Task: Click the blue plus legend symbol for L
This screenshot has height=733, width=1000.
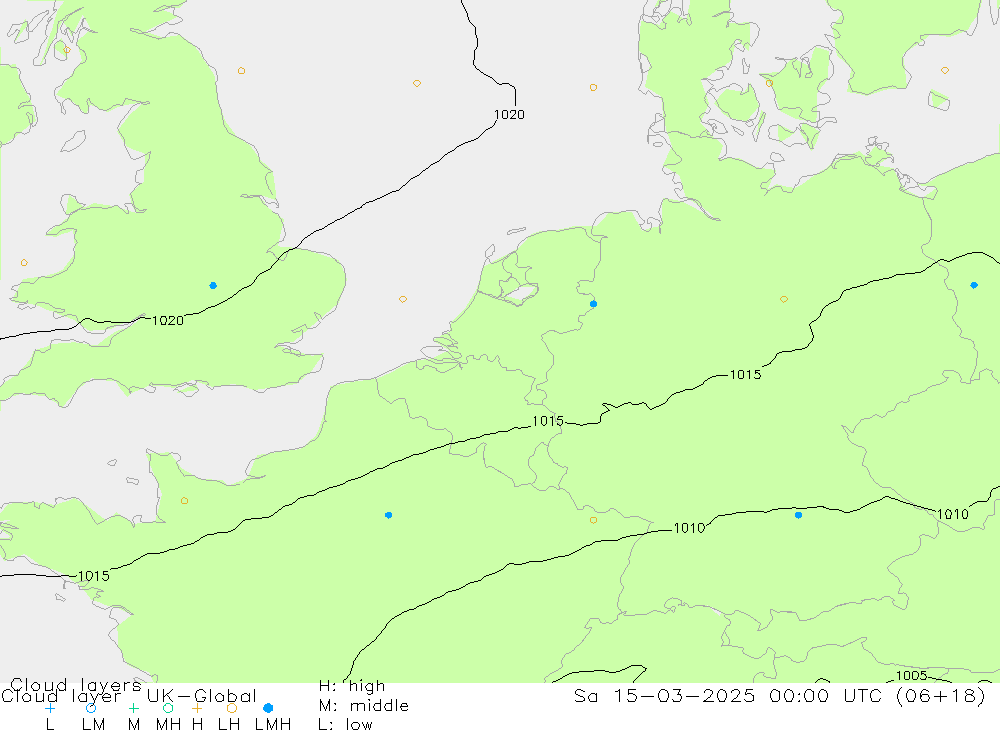Action: (50, 708)
